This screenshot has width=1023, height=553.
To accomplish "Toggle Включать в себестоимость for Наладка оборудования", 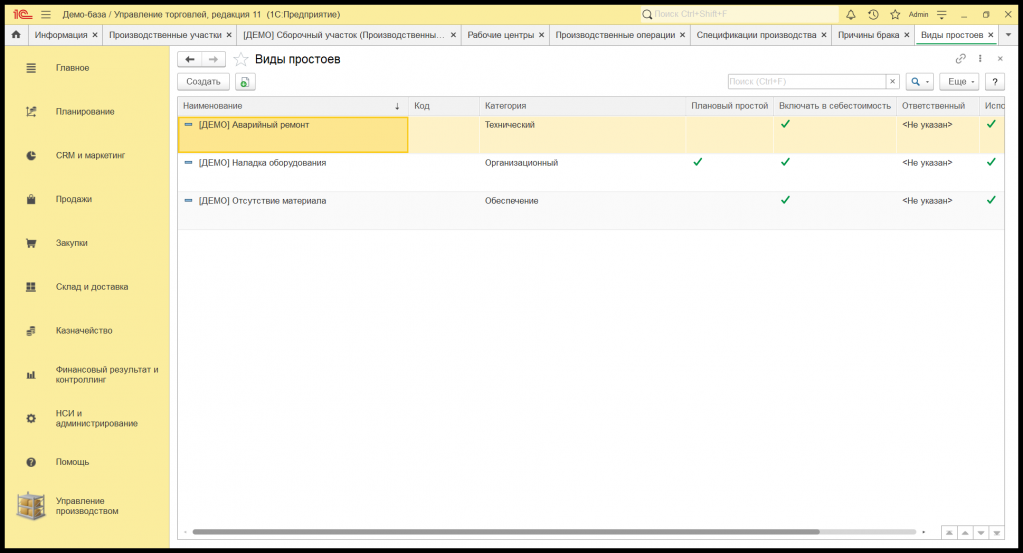I will click(x=785, y=162).
